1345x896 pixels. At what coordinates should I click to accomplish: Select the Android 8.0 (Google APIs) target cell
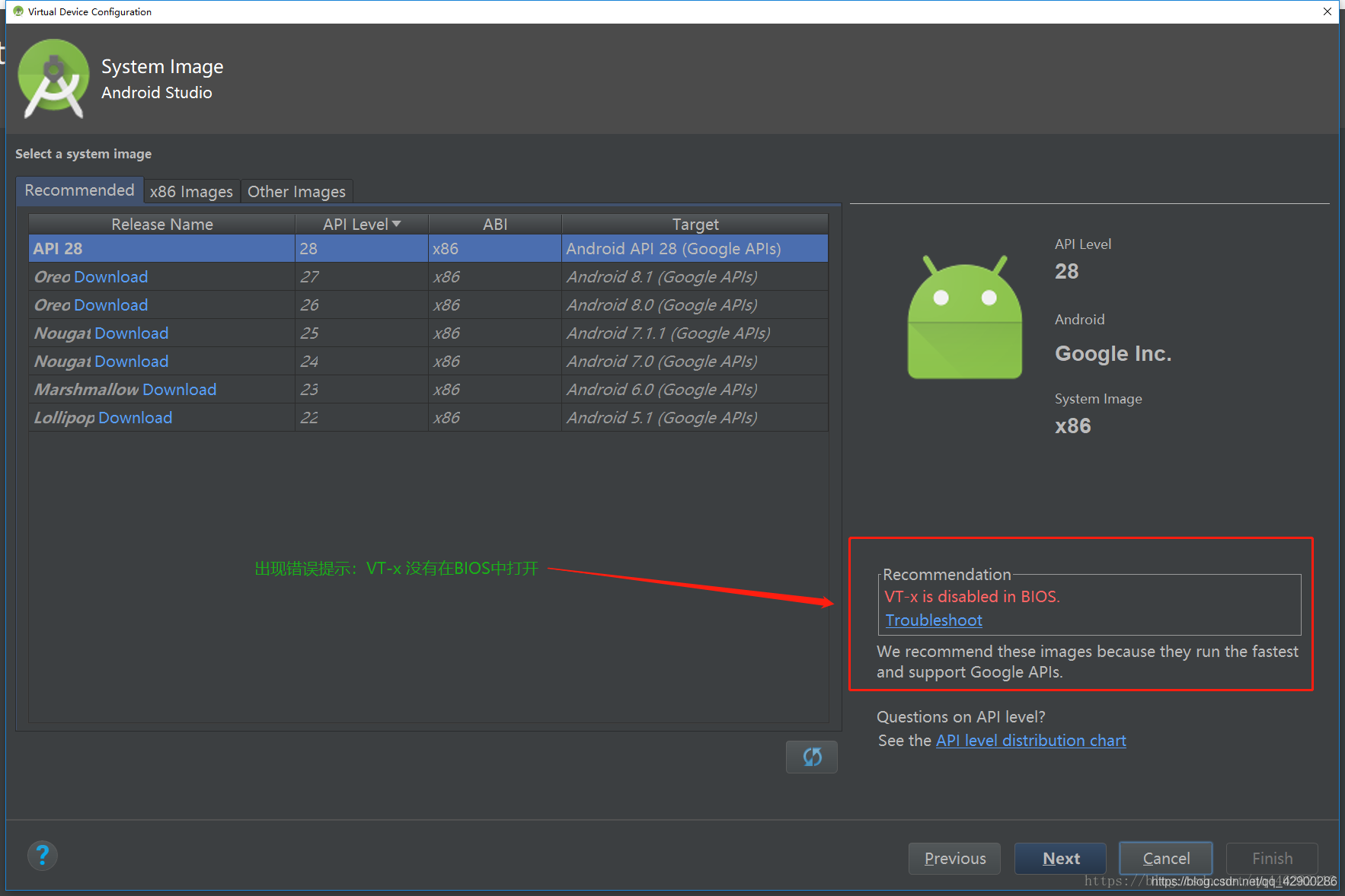click(695, 305)
